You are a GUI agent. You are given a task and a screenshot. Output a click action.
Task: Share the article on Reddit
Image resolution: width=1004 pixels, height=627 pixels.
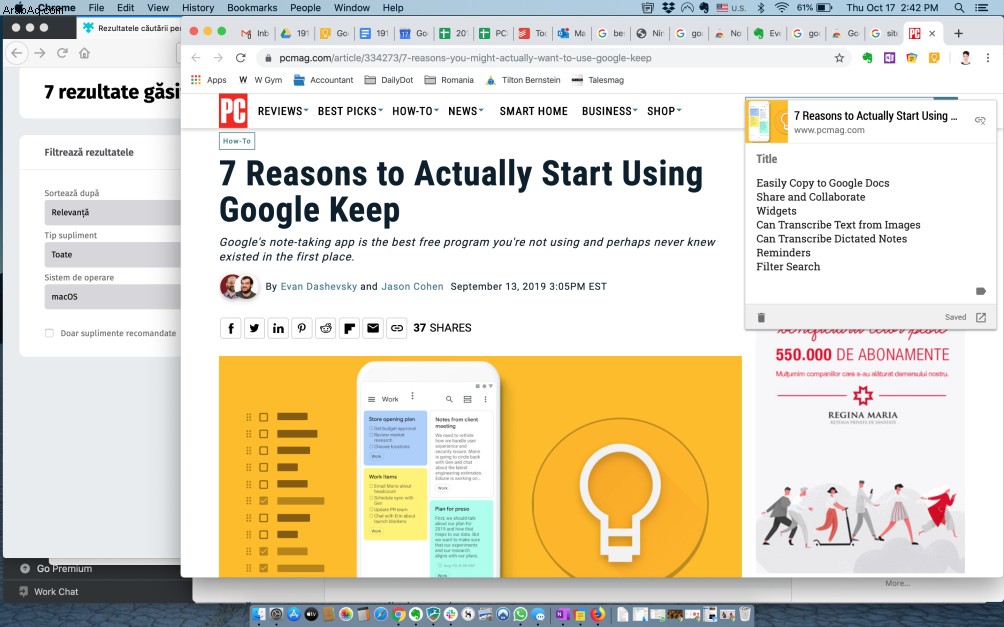(x=325, y=328)
